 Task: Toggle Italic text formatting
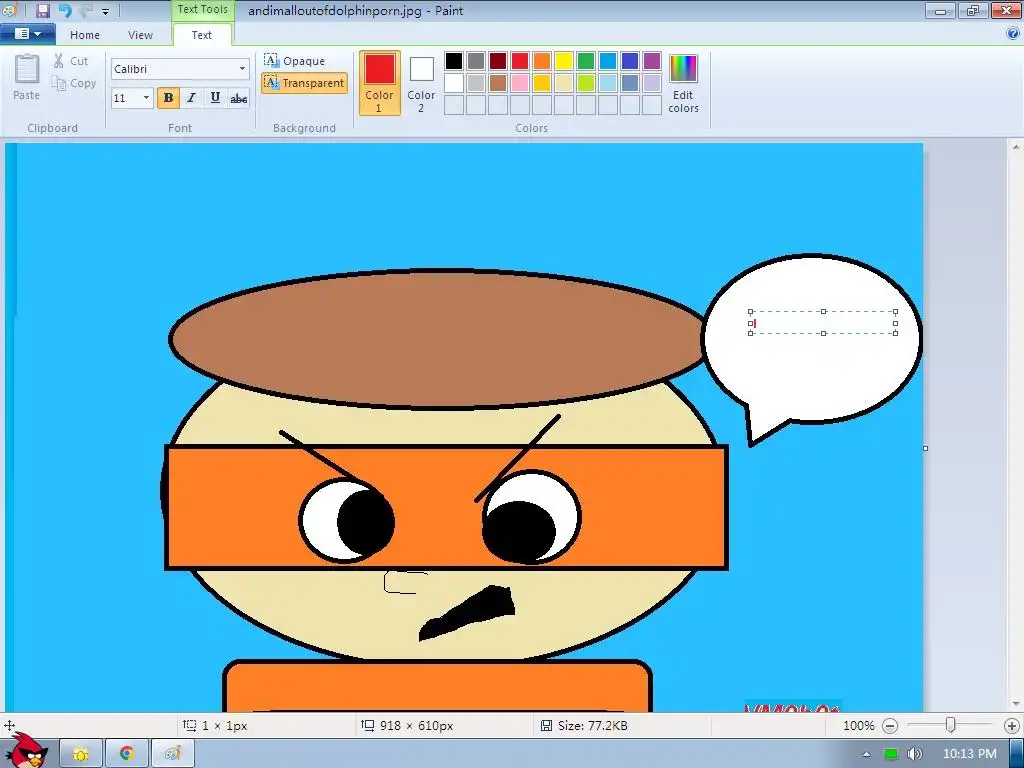(x=191, y=98)
